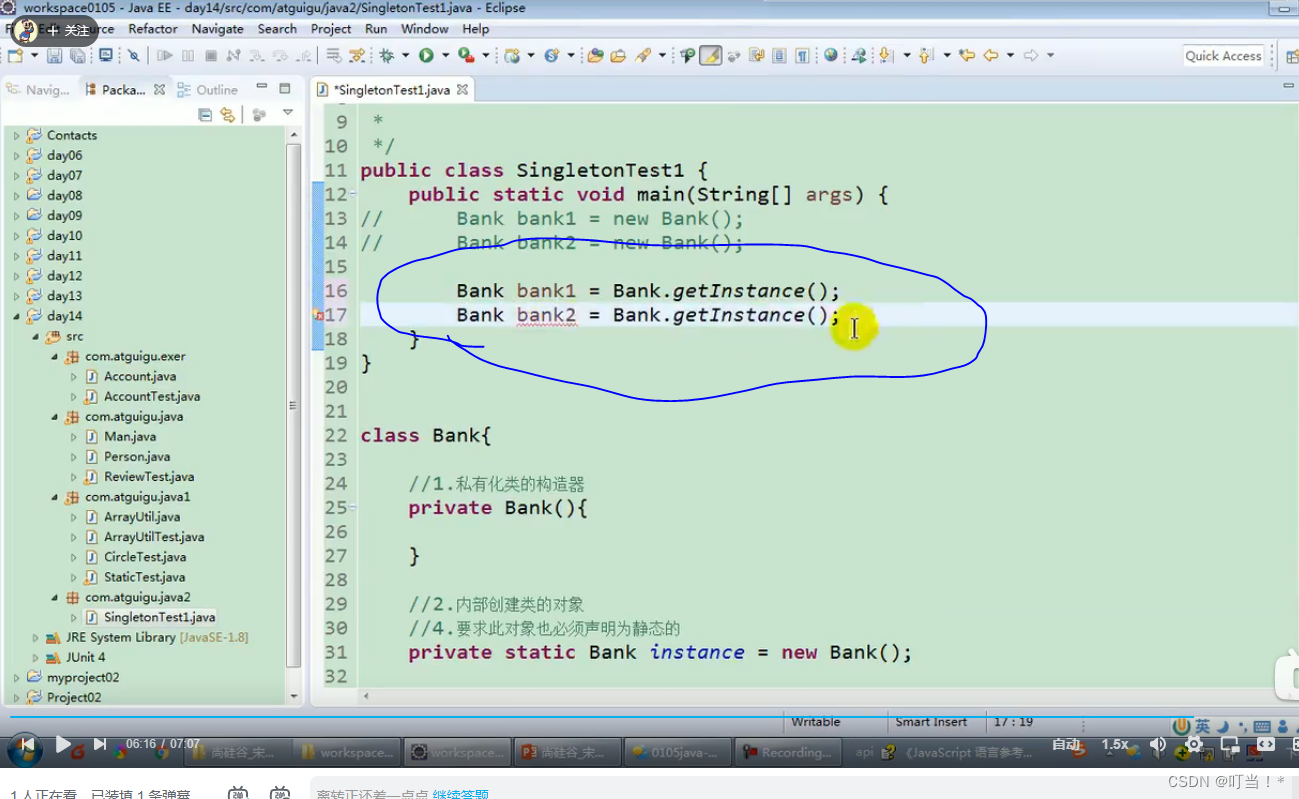Screen dimensions: 1299x799
Task: Click the Quick Access search field
Action: pyautogui.click(x=1223, y=56)
